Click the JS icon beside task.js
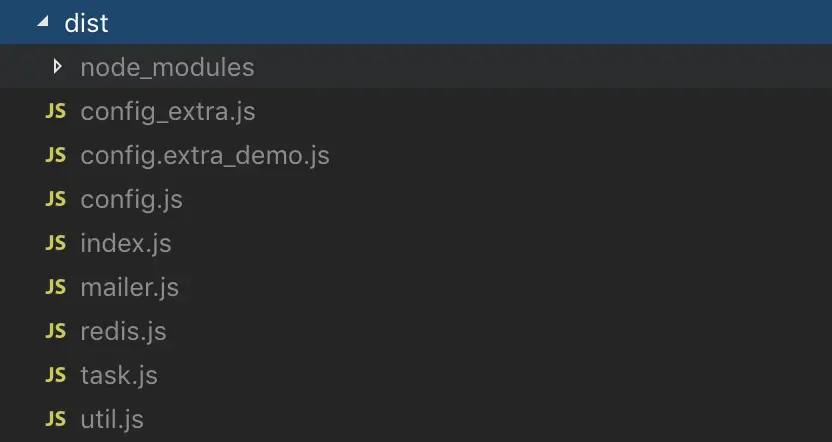 (x=56, y=375)
